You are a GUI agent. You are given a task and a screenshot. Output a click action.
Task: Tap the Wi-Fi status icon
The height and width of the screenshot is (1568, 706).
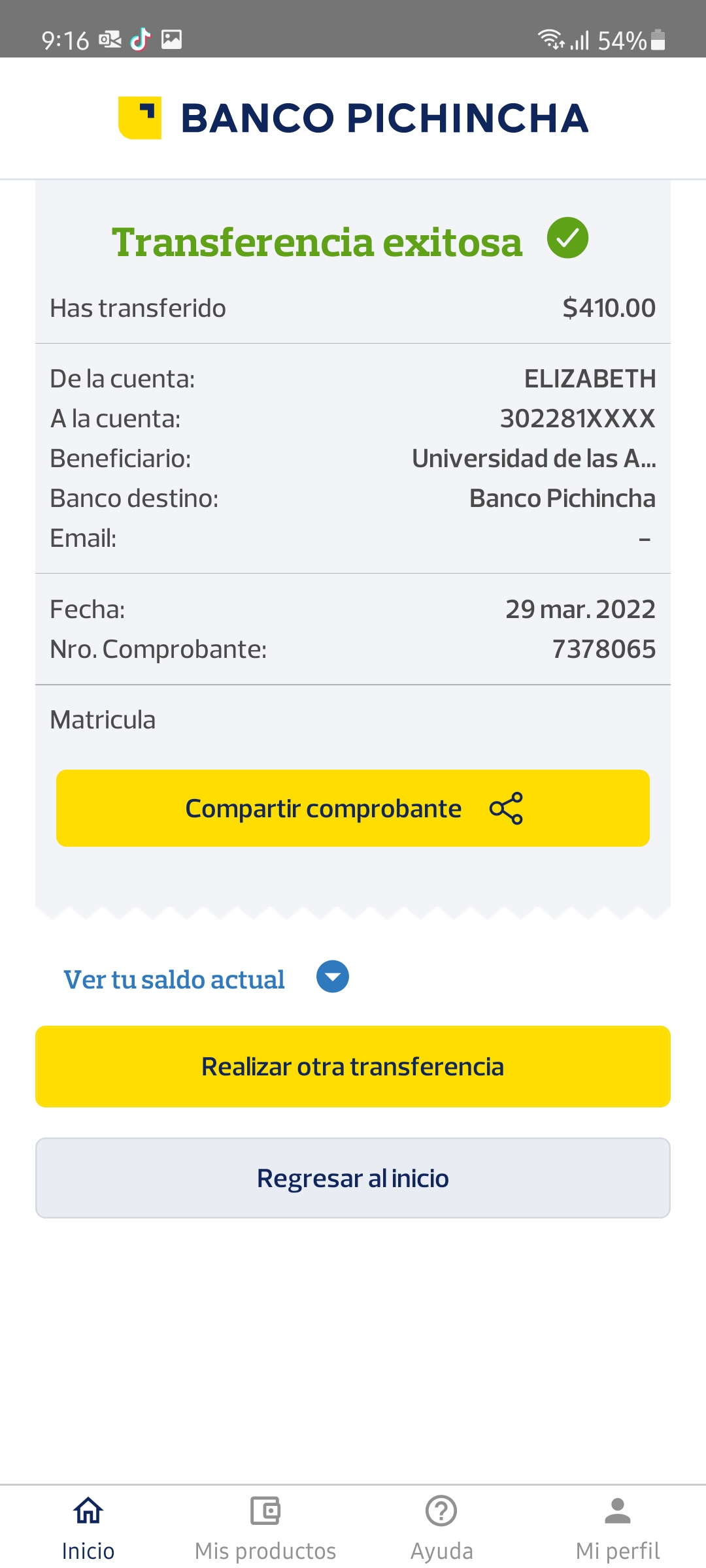(x=550, y=40)
